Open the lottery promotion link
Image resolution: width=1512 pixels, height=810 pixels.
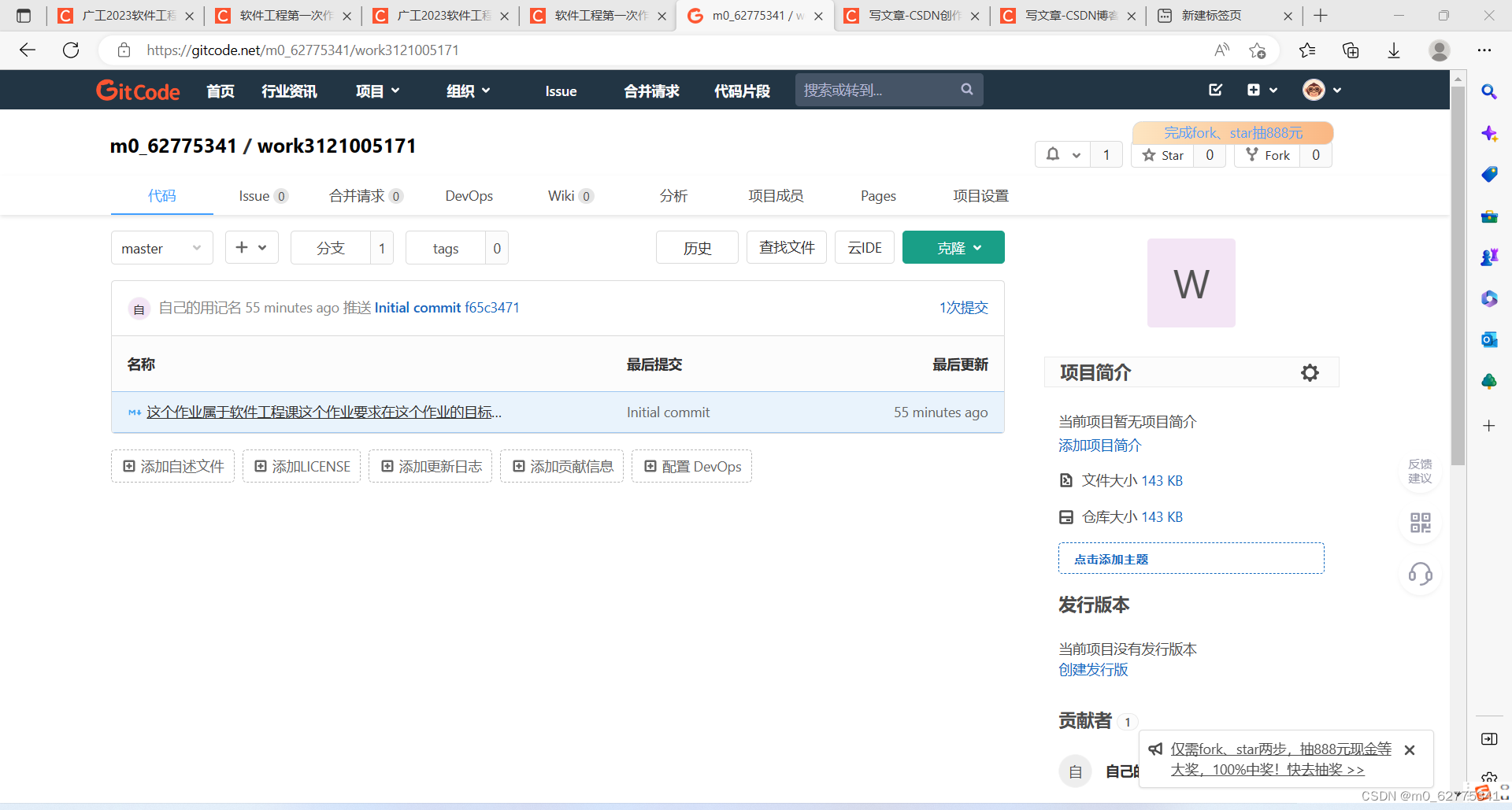[x=1280, y=759]
